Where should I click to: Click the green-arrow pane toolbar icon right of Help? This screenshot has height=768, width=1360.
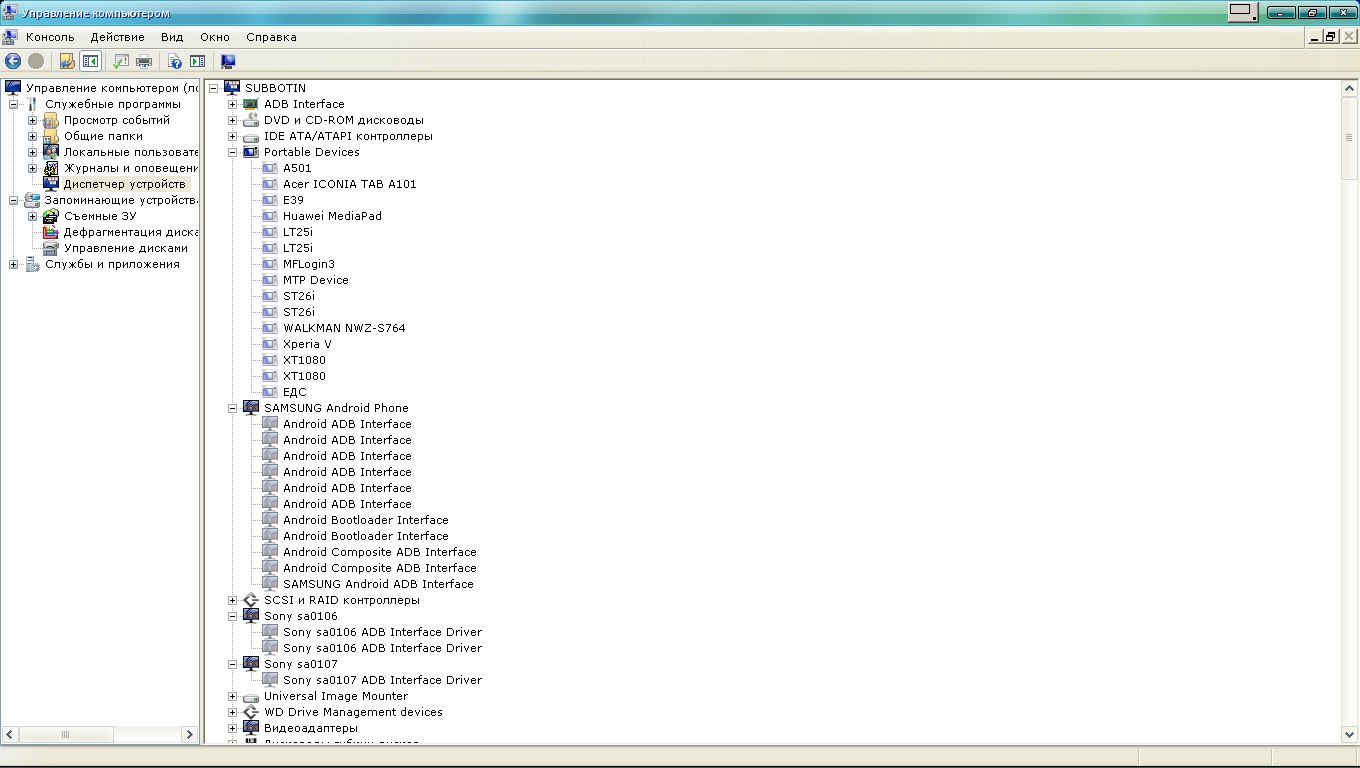click(197, 61)
